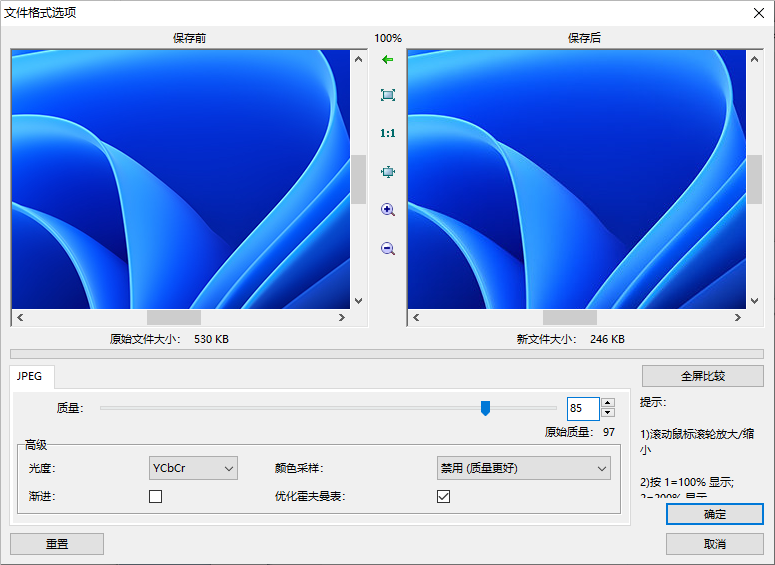Click the 重置 reset button
The height and width of the screenshot is (565, 775).
(57, 544)
